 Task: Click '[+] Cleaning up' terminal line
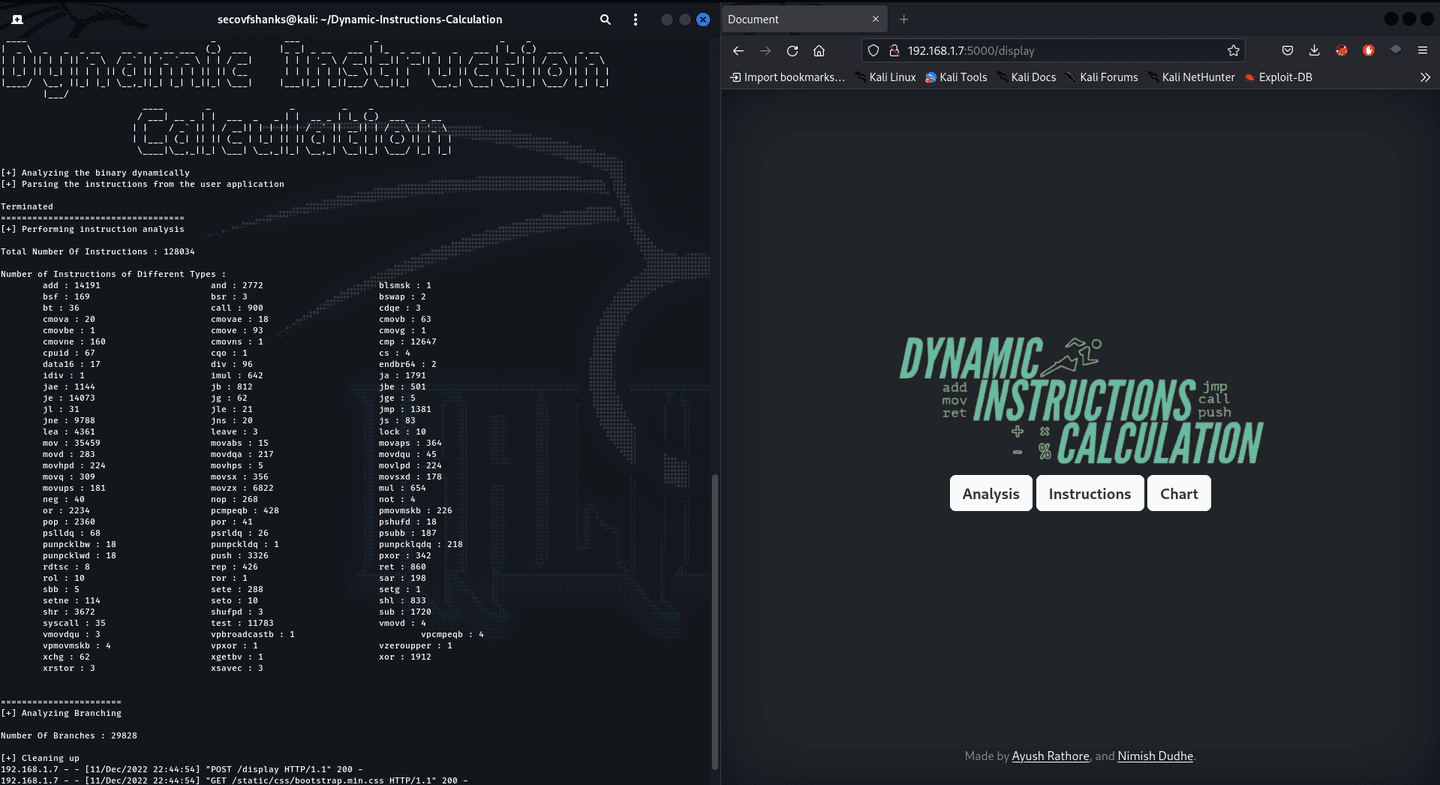click(40, 758)
